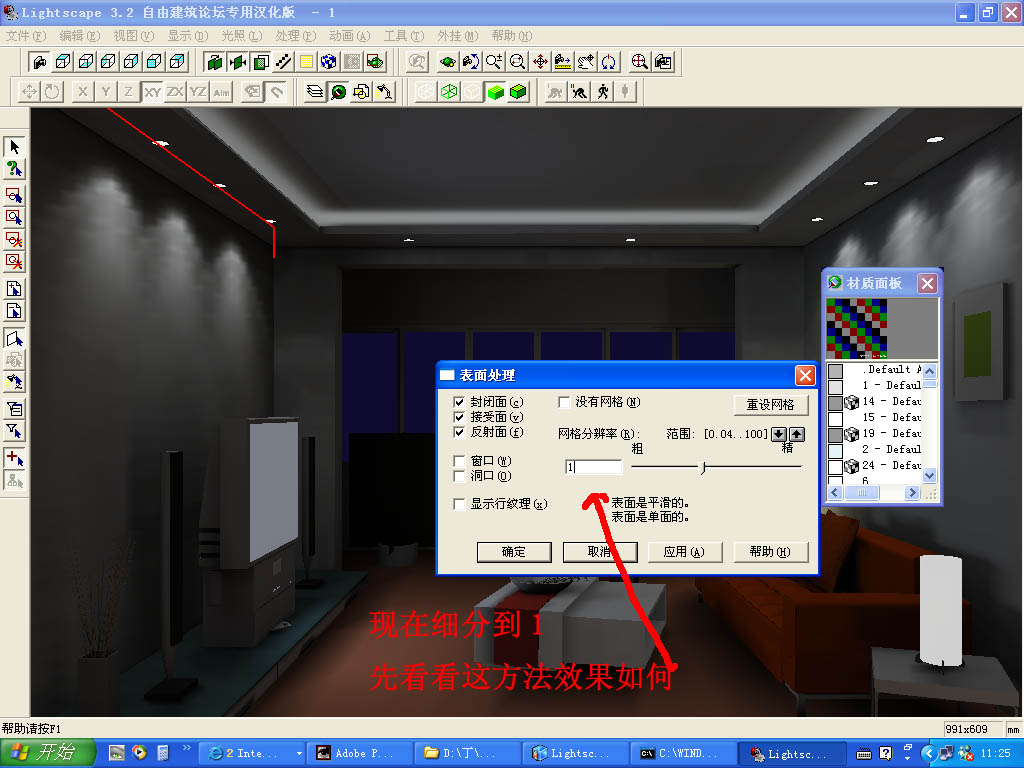The height and width of the screenshot is (768, 1024).
Task: Click the 开始 Start button
Action: [x=47, y=753]
